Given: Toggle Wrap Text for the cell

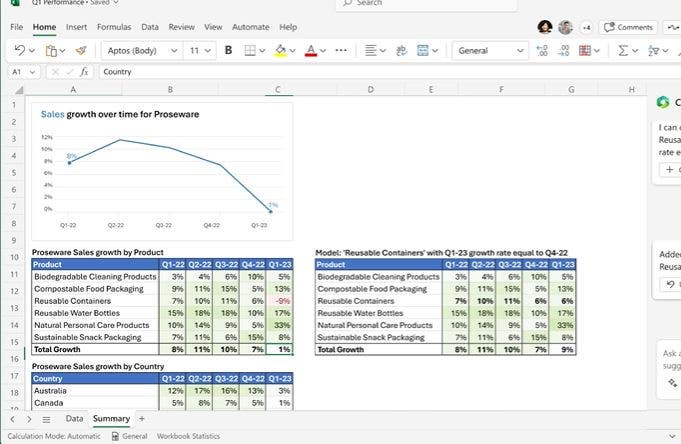Looking at the screenshot, I should coord(400,50).
